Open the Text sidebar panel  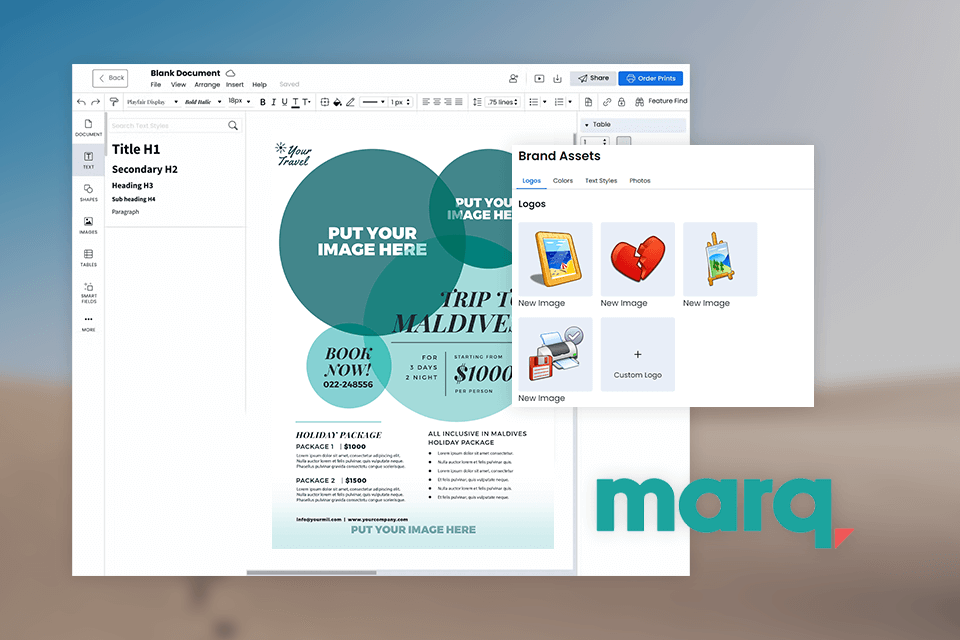click(x=89, y=160)
